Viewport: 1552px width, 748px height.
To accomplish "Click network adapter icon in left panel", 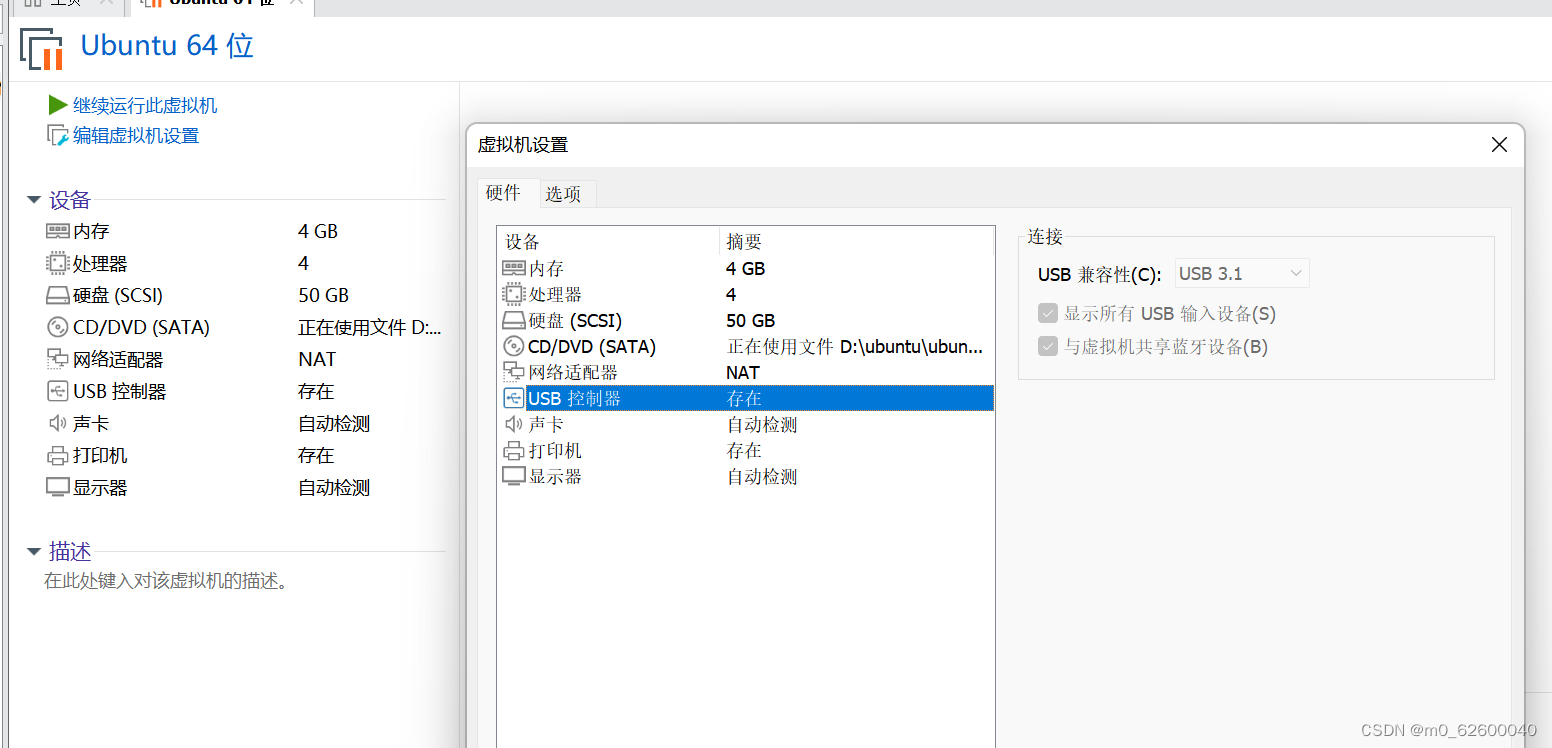I will (x=58, y=359).
